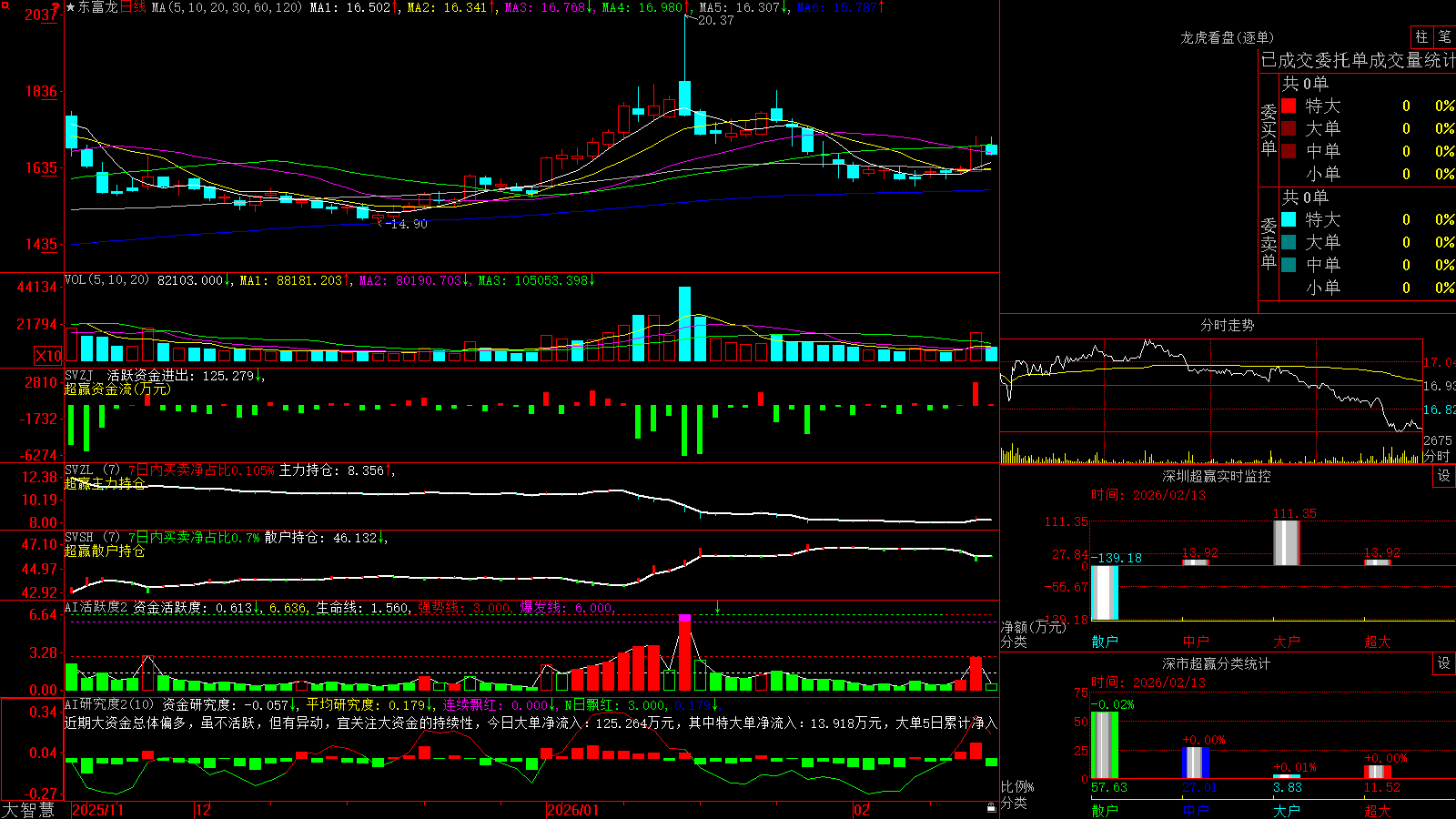The image size is (1456, 819).
Task: Click the SVZL 主力持仓 indicator label
Action: (92, 470)
